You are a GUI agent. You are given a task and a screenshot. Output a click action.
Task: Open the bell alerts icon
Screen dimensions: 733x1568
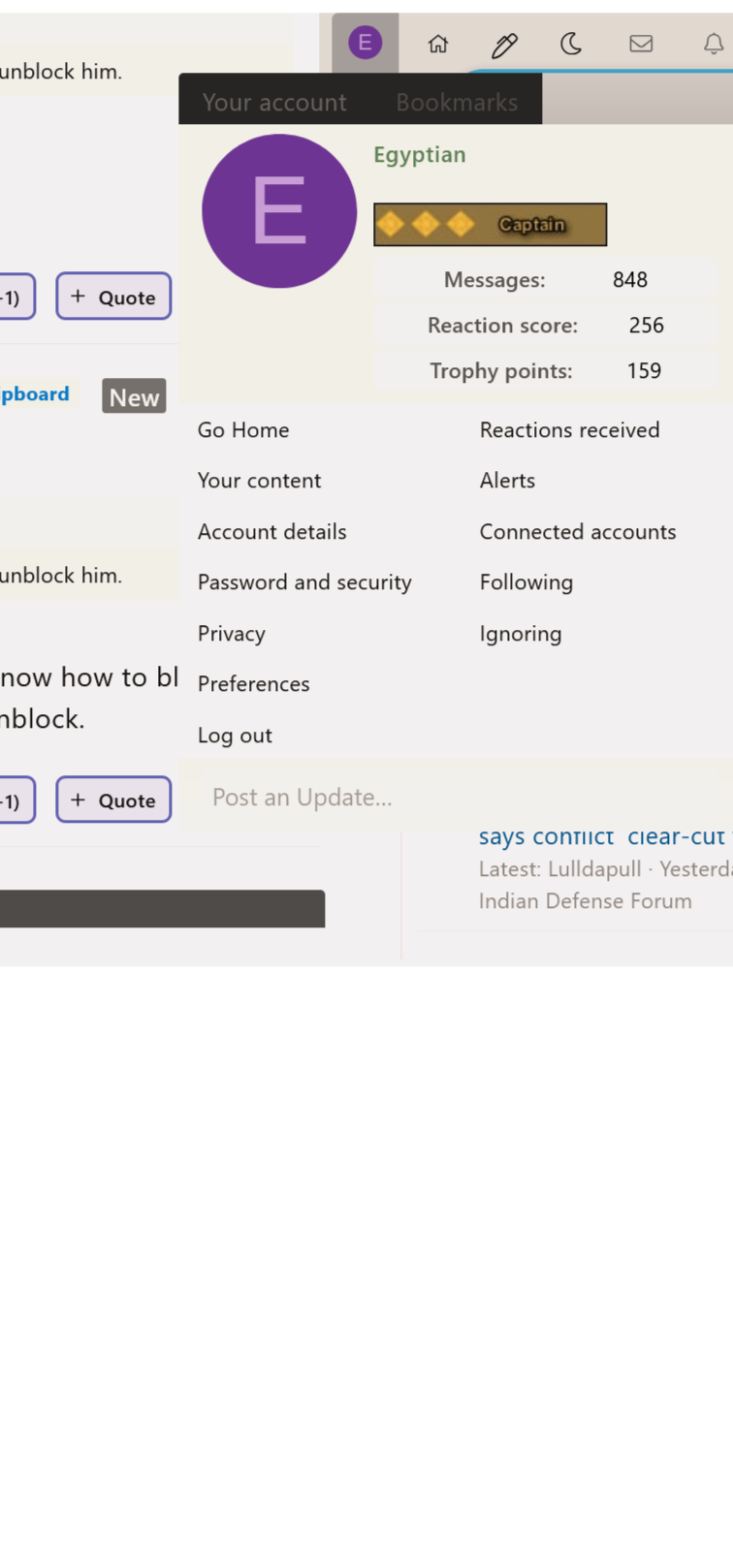713,44
